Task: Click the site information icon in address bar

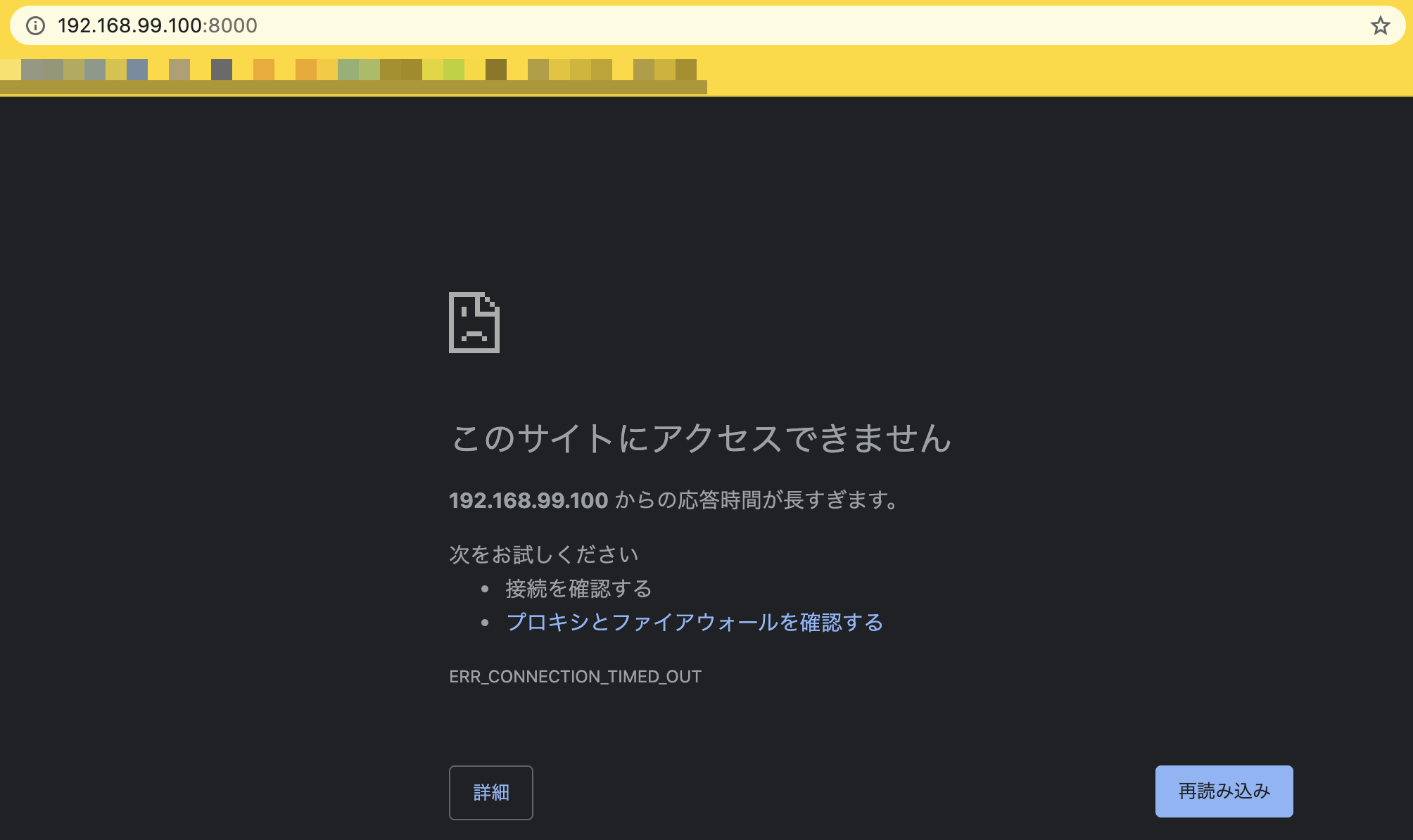Action: click(x=35, y=26)
